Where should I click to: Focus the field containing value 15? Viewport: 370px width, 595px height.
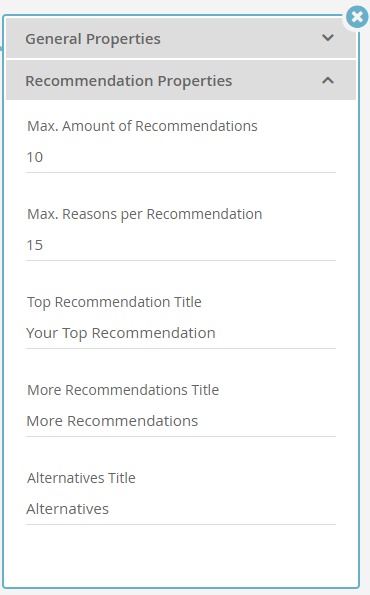pos(181,245)
